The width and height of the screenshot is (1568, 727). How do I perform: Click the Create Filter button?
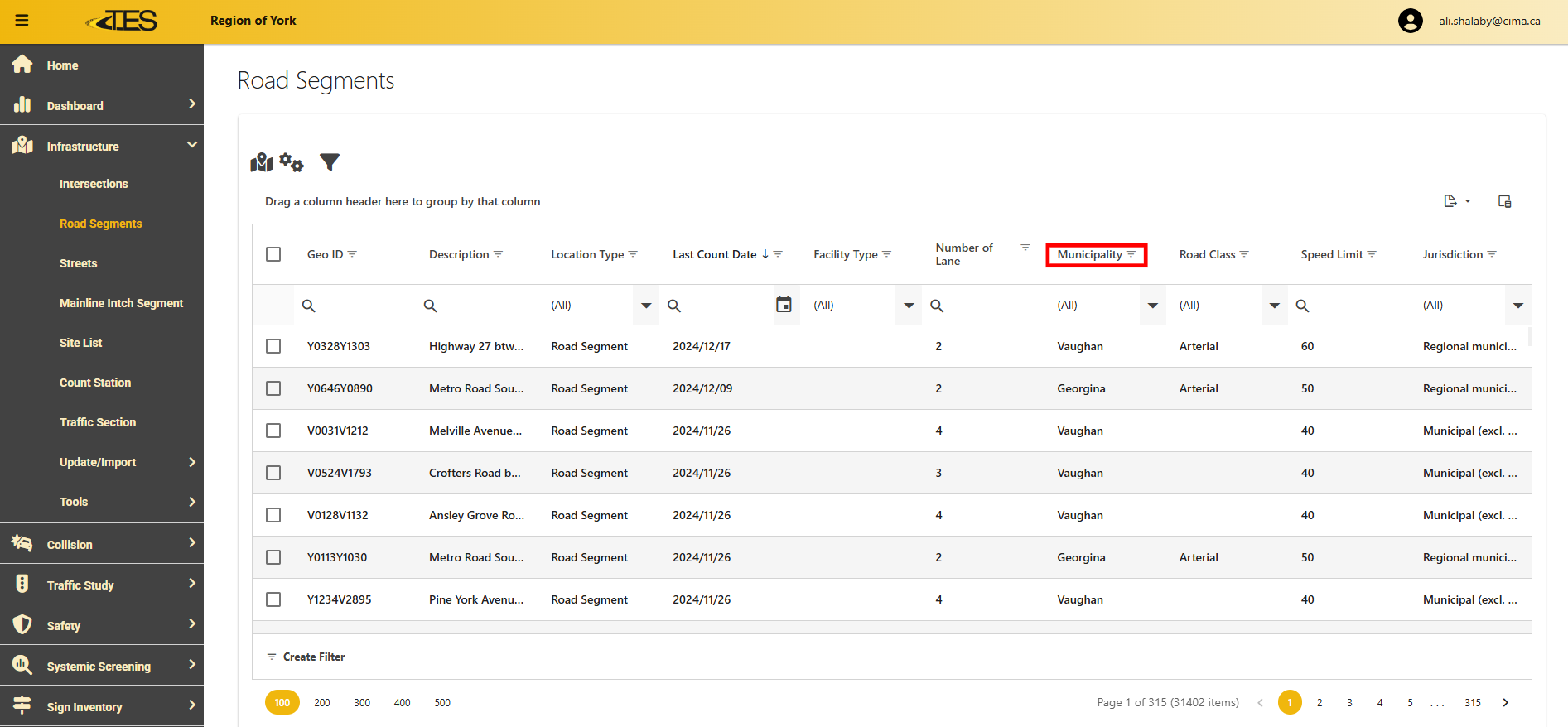point(306,657)
